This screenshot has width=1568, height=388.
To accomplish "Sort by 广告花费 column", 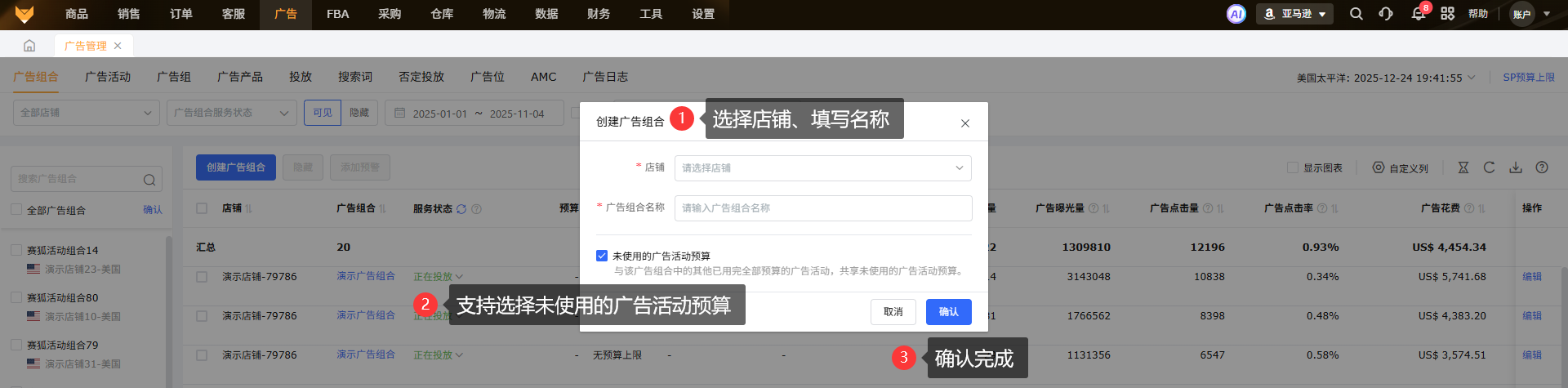I will [1481, 208].
